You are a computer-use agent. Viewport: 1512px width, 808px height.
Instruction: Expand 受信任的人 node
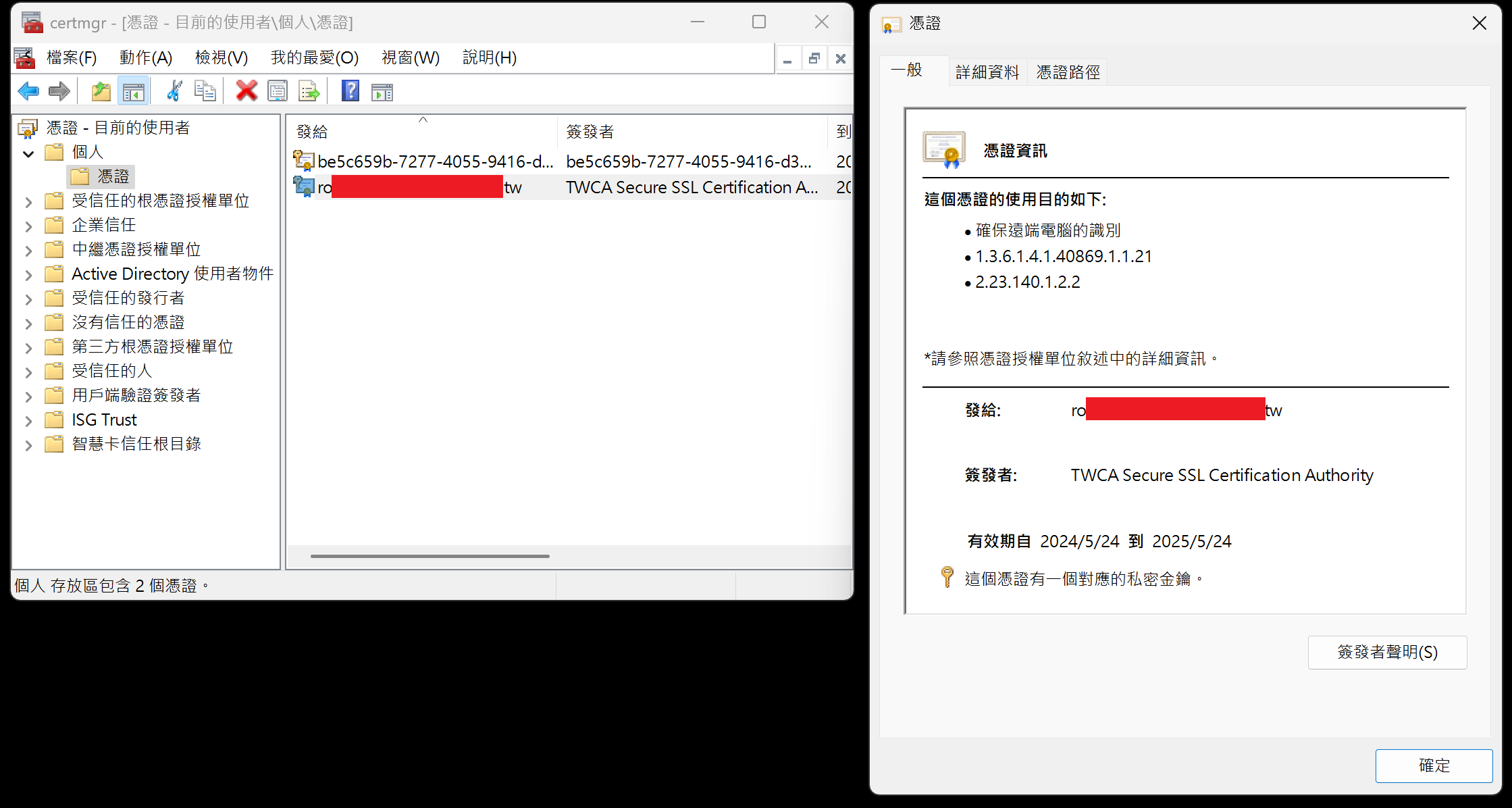coord(28,372)
